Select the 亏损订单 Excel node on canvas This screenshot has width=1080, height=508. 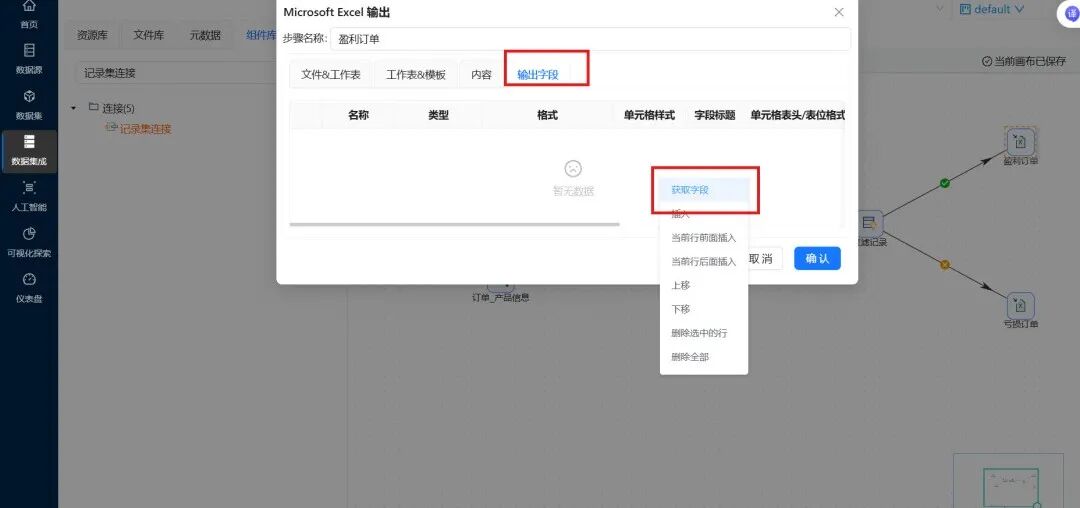[1020, 305]
